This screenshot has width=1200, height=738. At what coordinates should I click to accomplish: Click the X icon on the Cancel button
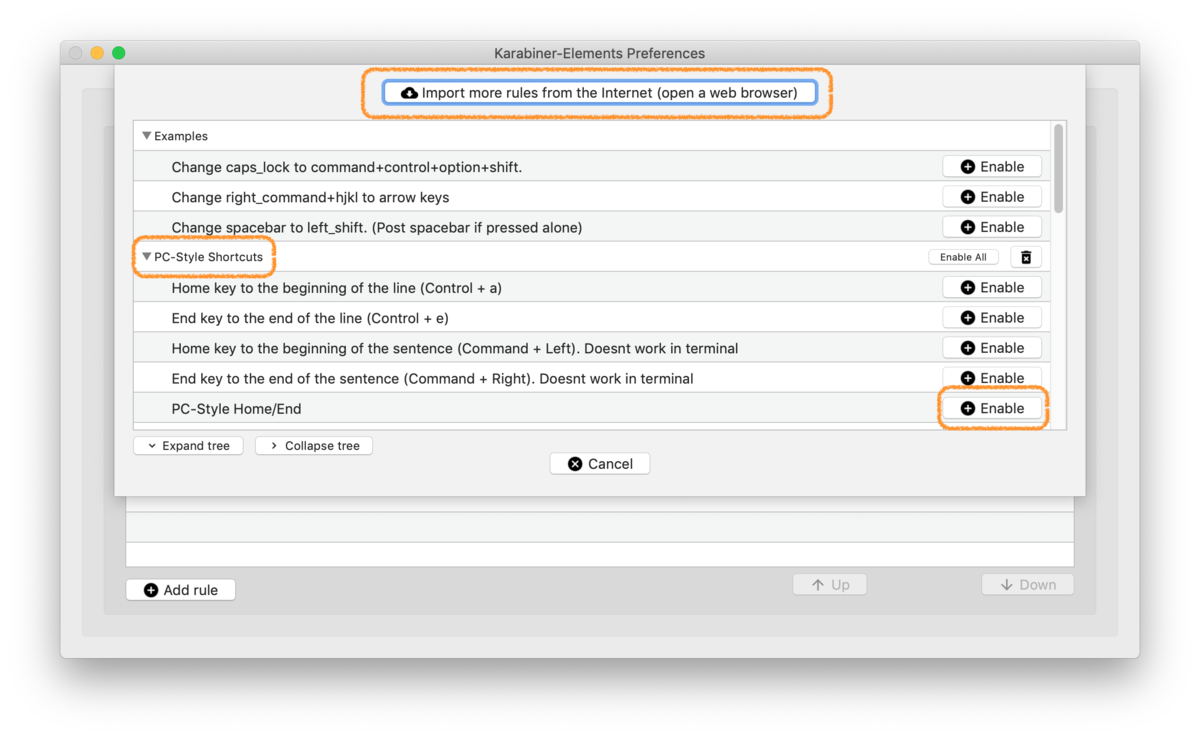575,464
